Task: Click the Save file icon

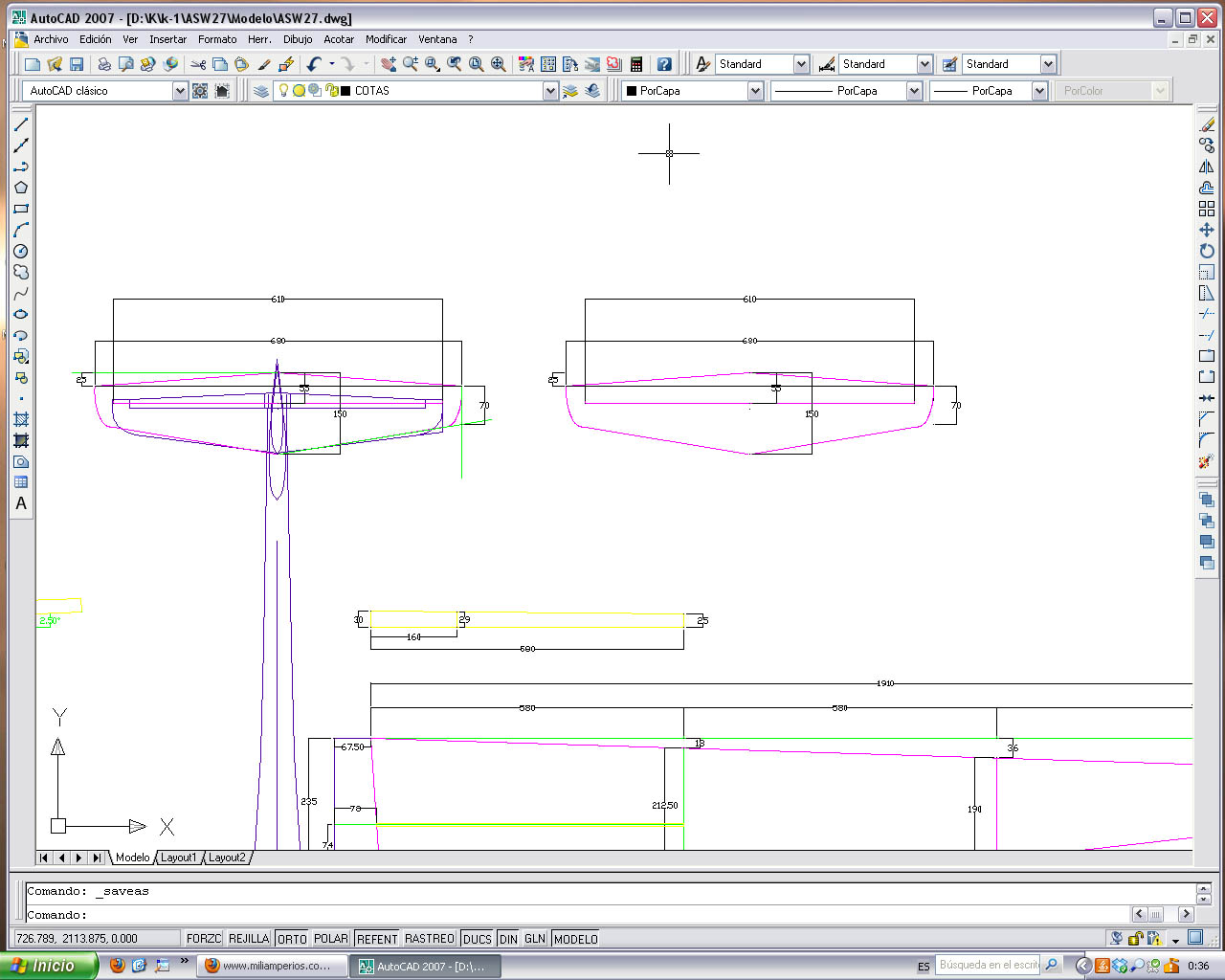Action: coord(77,64)
